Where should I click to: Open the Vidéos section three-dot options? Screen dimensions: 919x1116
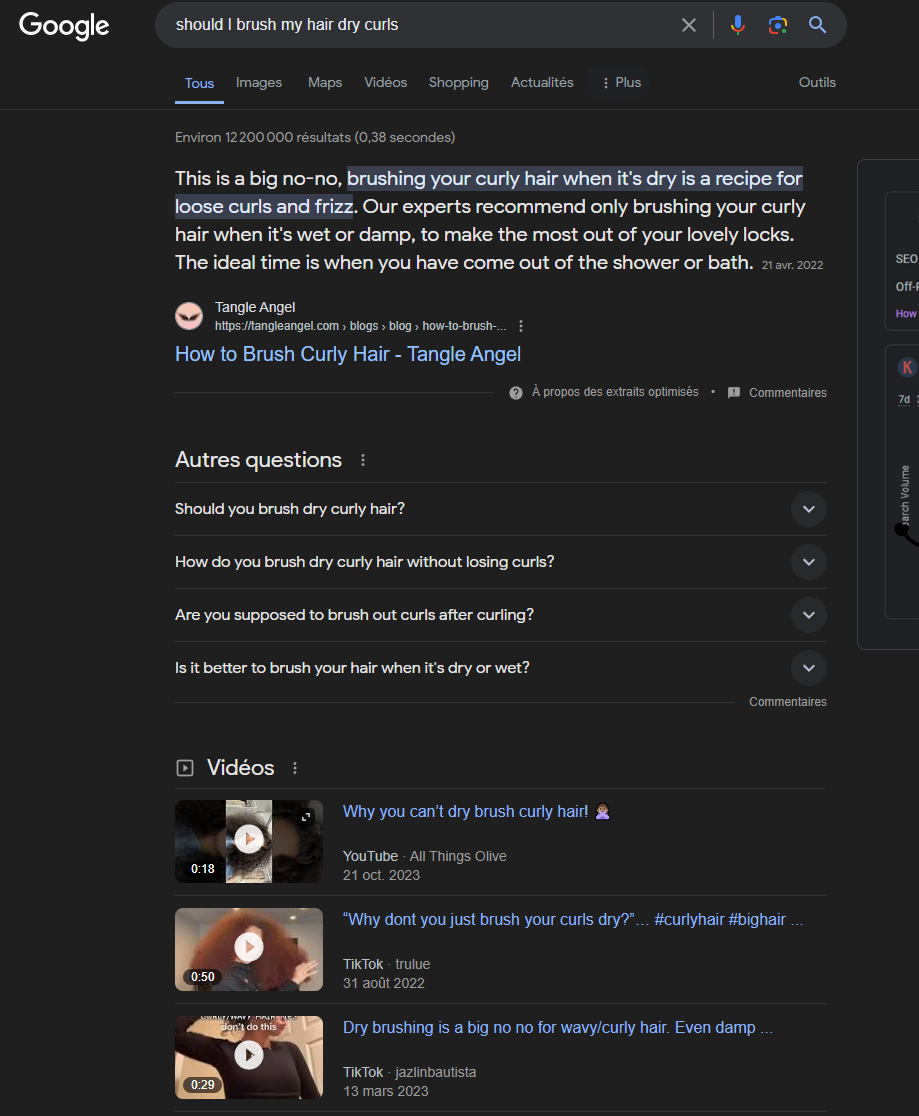pyautogui.click(x=295, y=768)
